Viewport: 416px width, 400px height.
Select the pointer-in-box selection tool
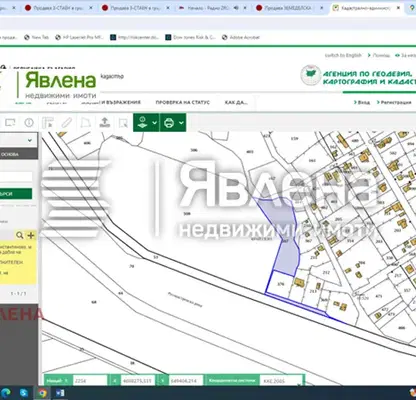tap(123, 123)
